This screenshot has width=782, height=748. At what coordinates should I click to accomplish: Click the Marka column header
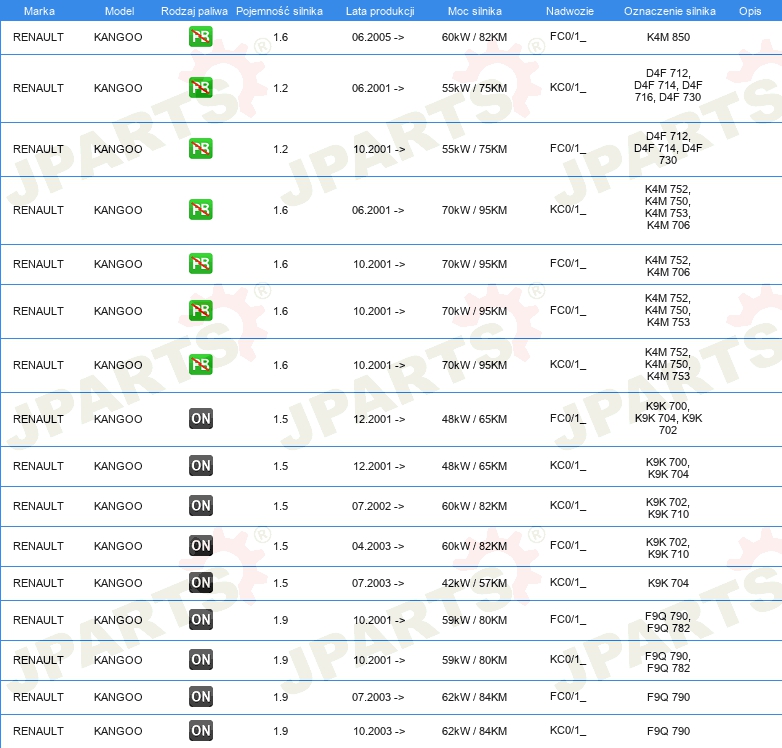click(38, 11)
